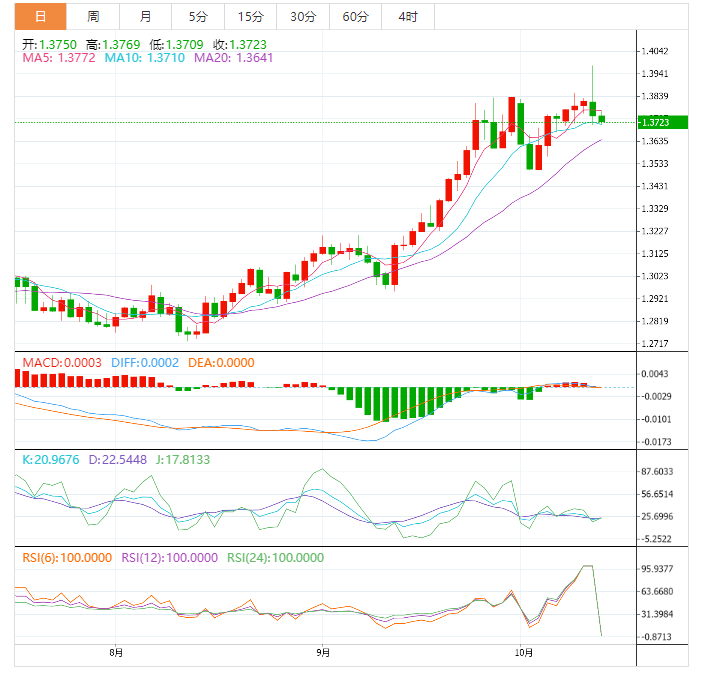The width and height of the screenshot is (702, 673).
Task: Click the RSI(6):100.0000 label
Action: coord(67,557)
